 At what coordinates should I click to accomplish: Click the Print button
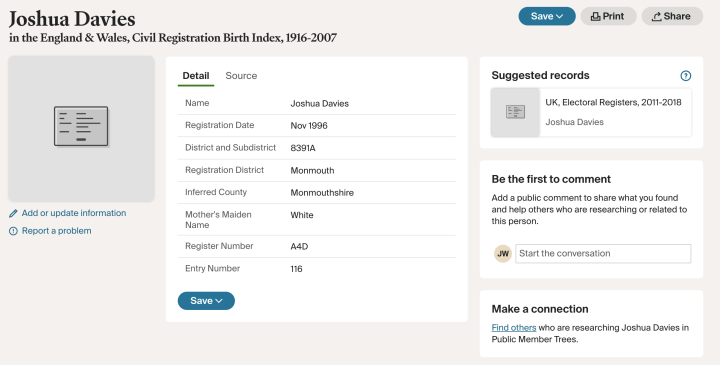click(x=608, y=16)
